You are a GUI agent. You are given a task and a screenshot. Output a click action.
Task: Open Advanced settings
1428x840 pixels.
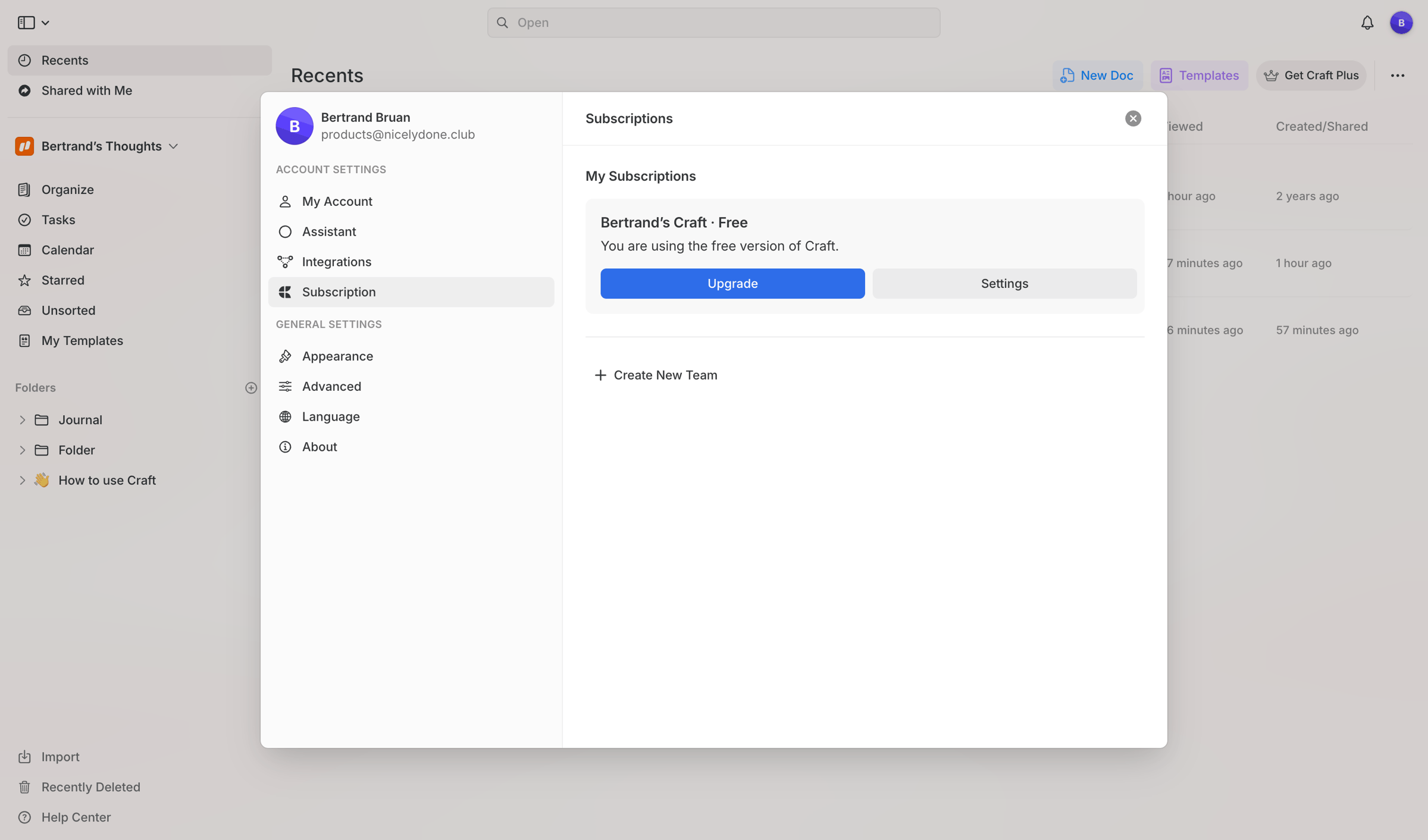click(x=411, y=387)
